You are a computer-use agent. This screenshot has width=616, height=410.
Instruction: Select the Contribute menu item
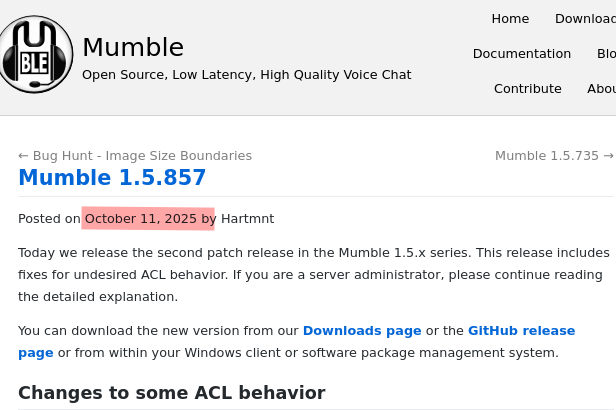pyautogui.click(x=527, y=89)
